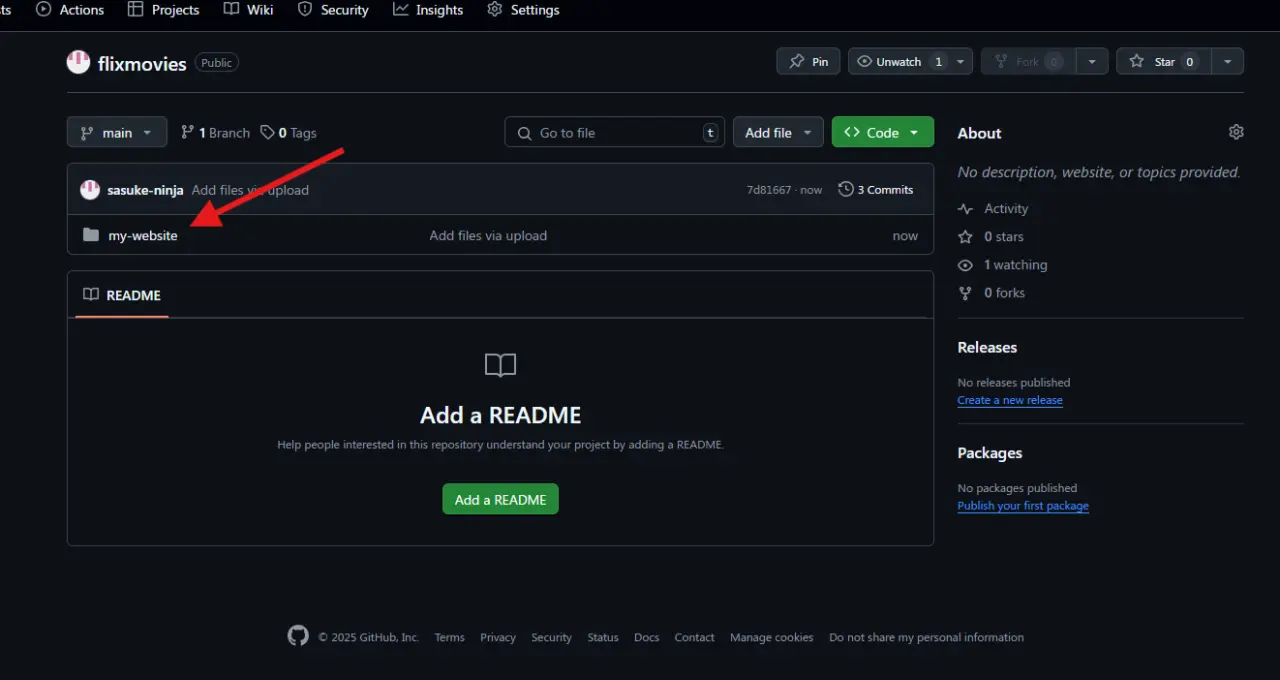Image resolution: width=1280 pixels, height=680 pixels.
Task: Open the footer Terms link
Action: pos(449,637)
